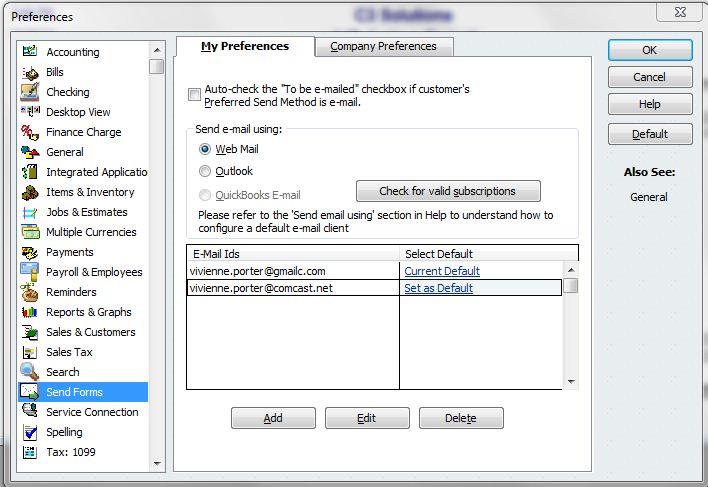Select the Reminders icon
The width and height of the screenshot is (708, 487).
point(30,292)
